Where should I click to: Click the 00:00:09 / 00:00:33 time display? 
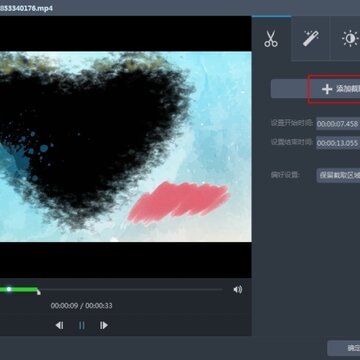(81, 306)
